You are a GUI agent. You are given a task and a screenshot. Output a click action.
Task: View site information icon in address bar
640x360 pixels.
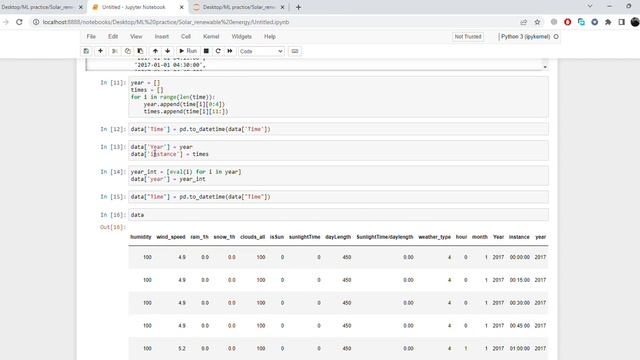pyautogui.click(x=36, y=22)
